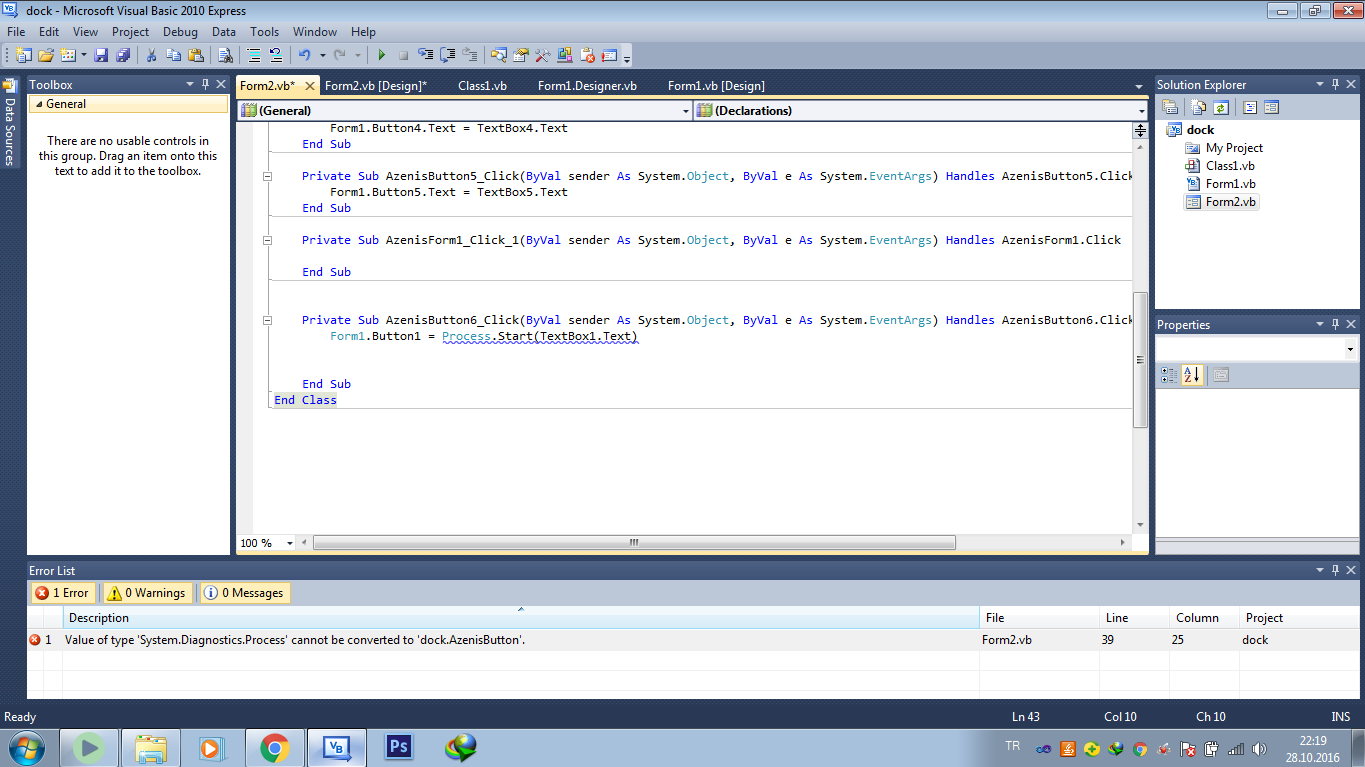The height and width of the screenshot is (767, 1365).
Task: Toggle the 1 Error filter in Error List
Action: 62,593
